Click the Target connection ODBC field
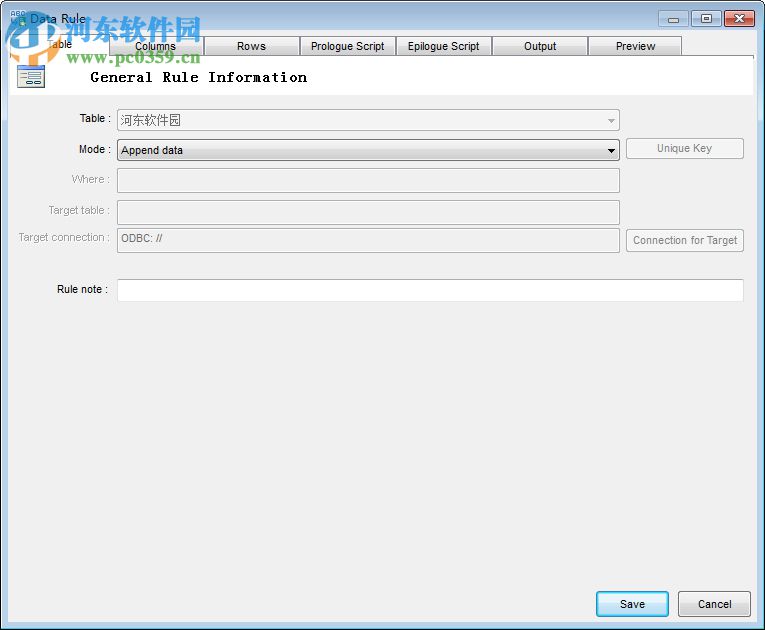Image resolution: width=765 pixels, height=630 pixels. tap(368, 240)
